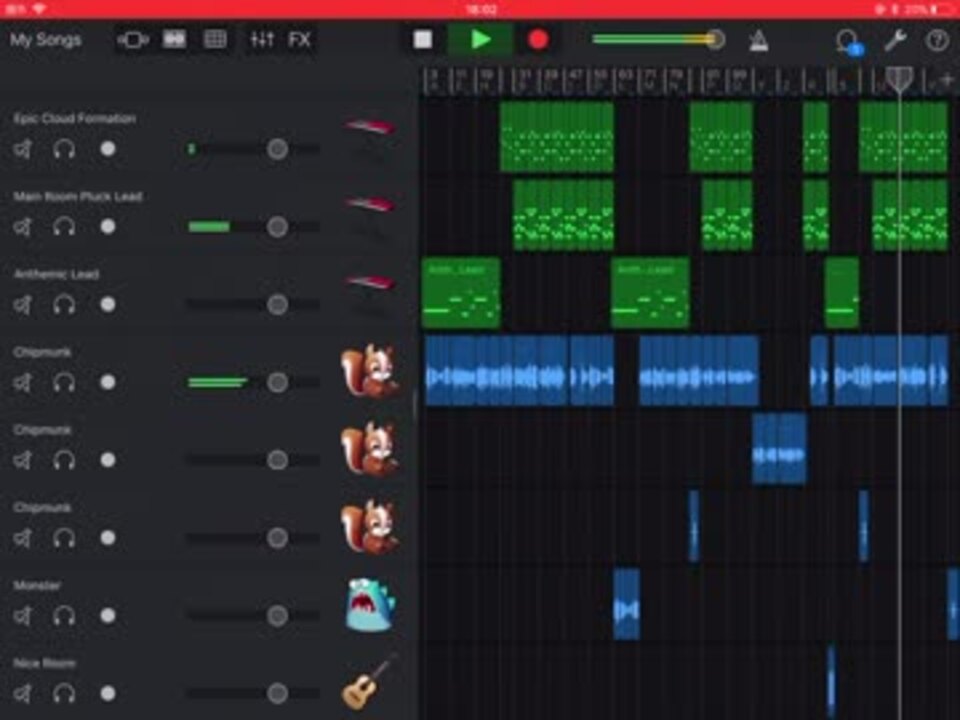
Task: Open the help question mark
Action: click(937, 40)
